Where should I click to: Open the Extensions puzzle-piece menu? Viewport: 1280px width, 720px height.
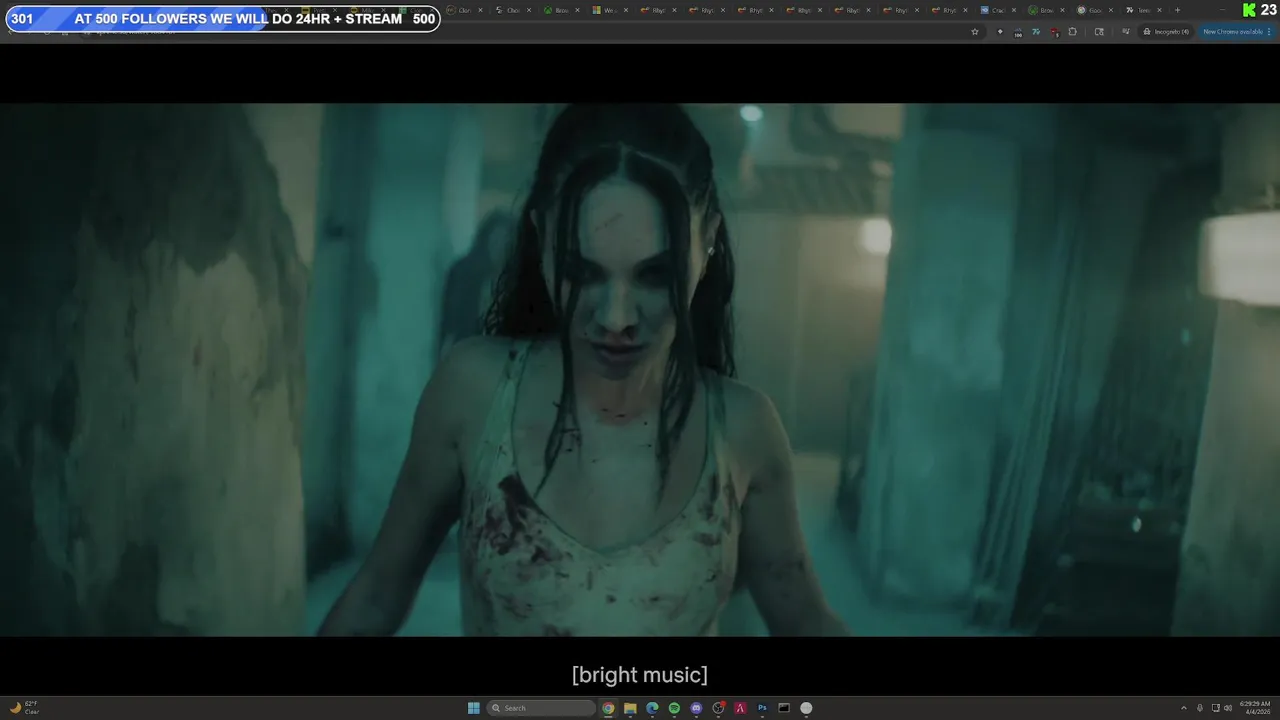(1073, 31)
